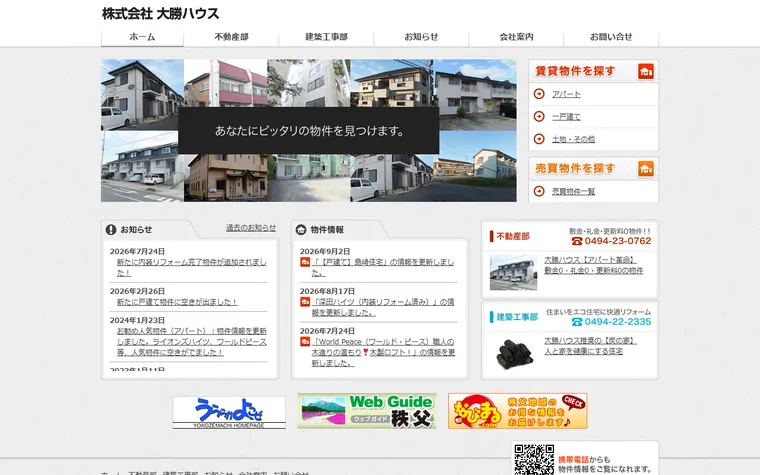Click the QR code for mobile access
Viewport: 760px width, 475px height.
(534, 459)
